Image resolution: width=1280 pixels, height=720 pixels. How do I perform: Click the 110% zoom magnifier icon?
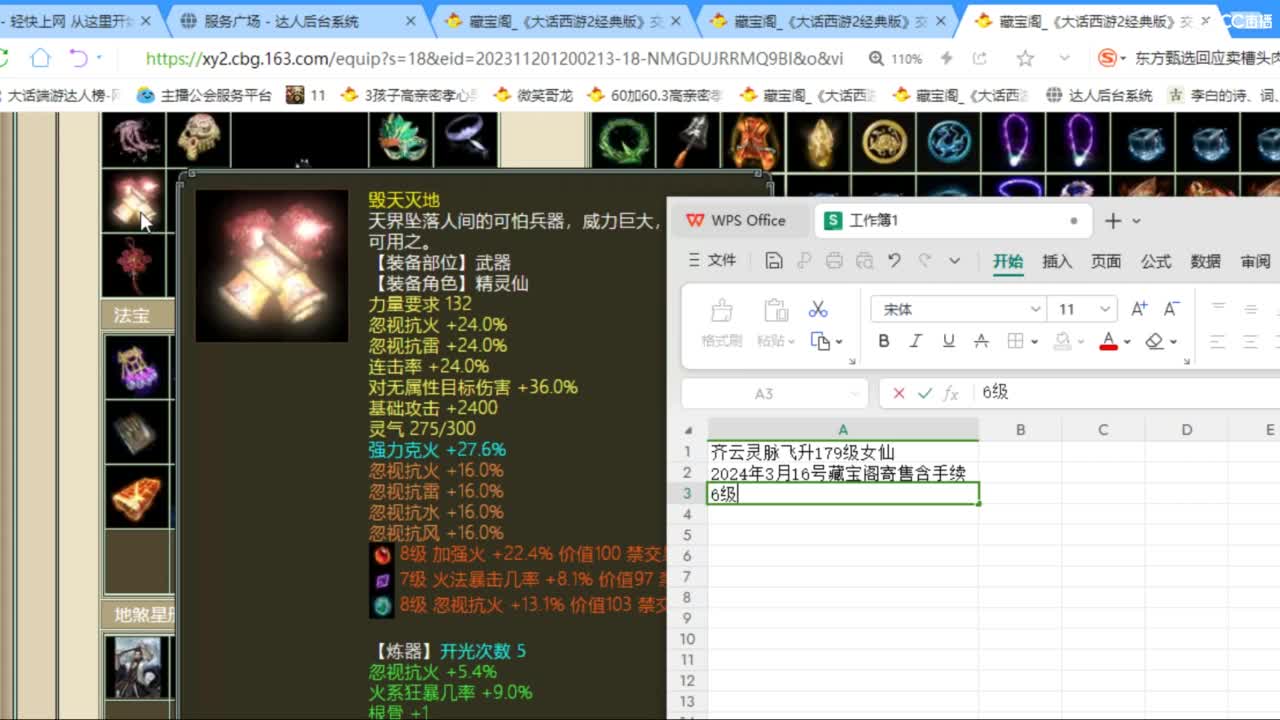[877, 59]
